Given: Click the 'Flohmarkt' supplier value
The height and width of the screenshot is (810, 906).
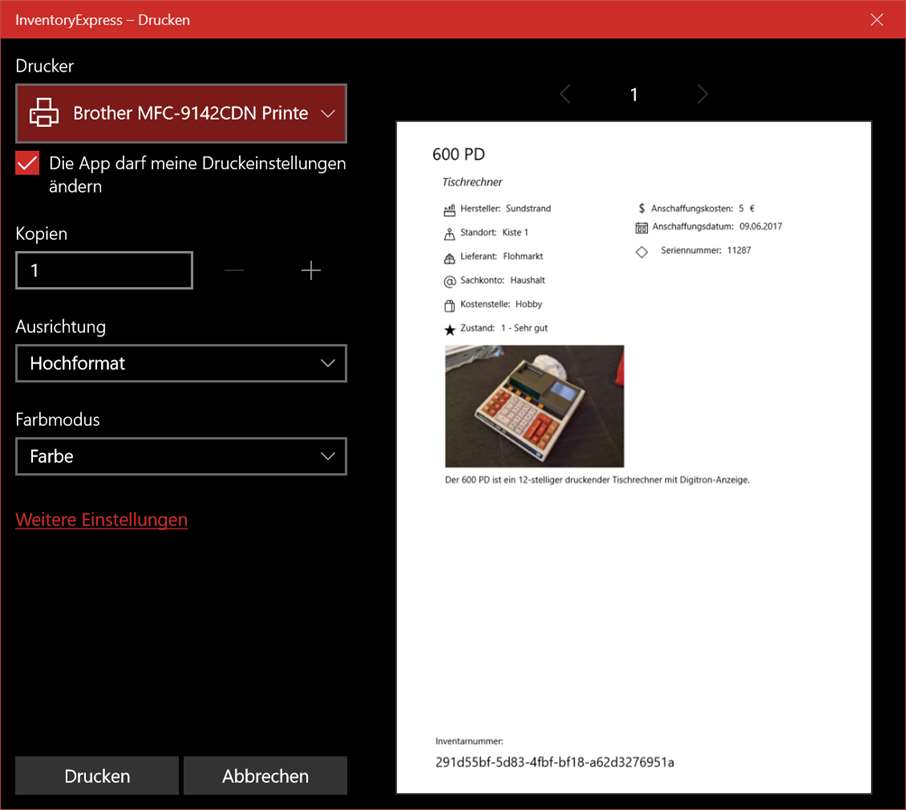Looking at the screenshot, I should [x=523, y=256].
